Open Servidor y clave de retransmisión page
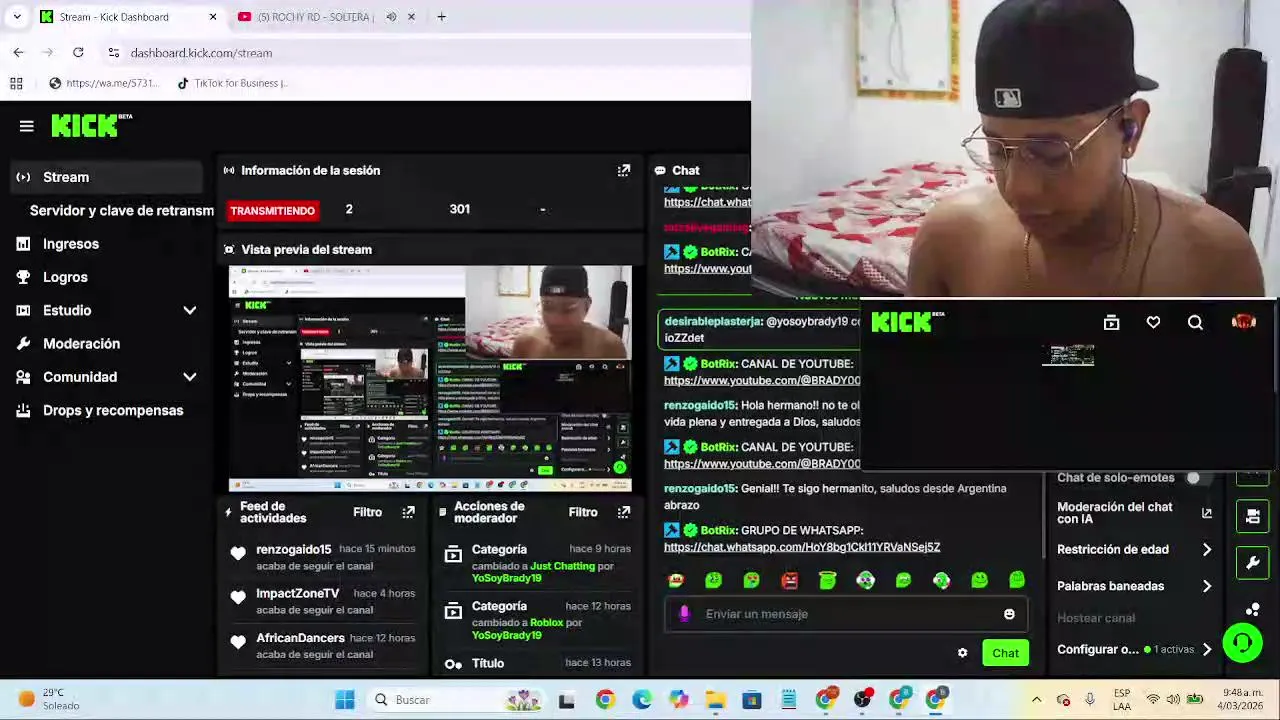The width and height of the screenshot is (1280, 720). pos(122,211)
